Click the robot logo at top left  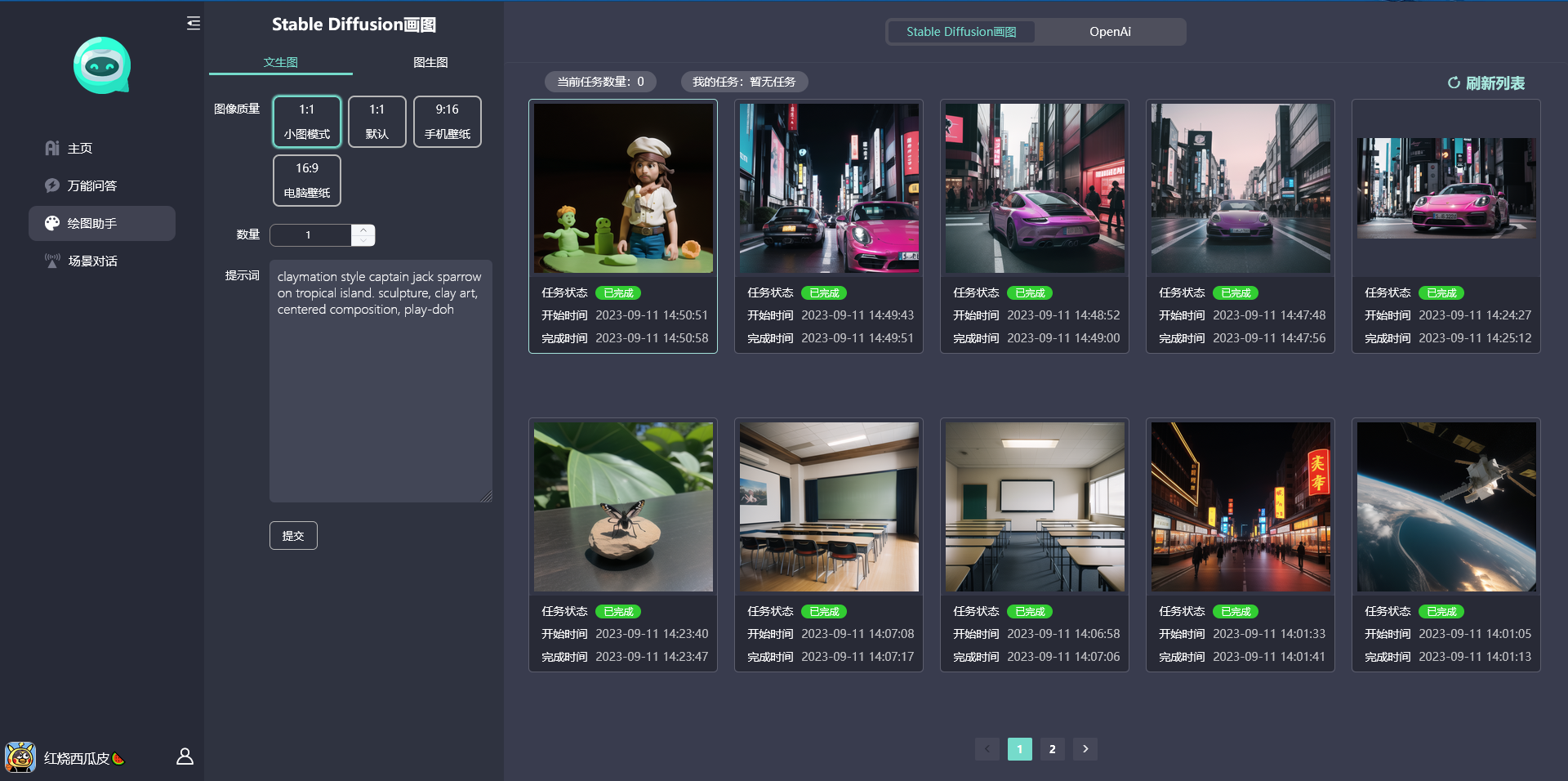[x=102, y=65]
